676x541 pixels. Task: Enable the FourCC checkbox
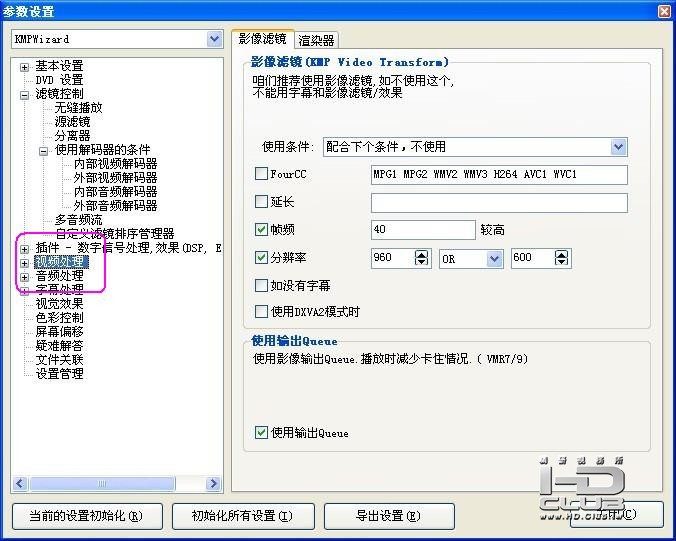point(261,174)
